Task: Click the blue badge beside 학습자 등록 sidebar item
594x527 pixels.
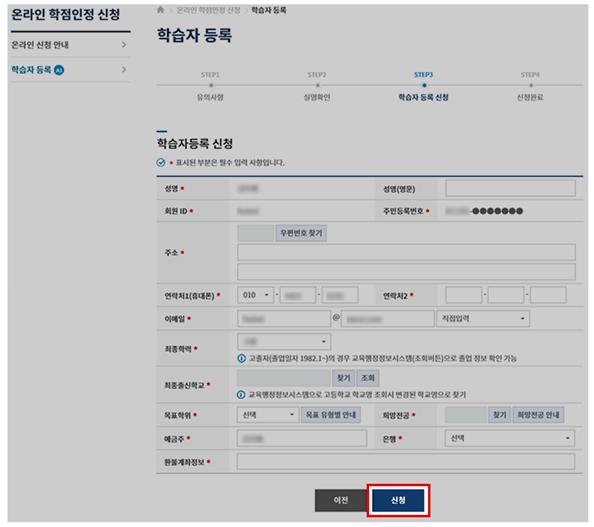Action: [x=59, y=70]
